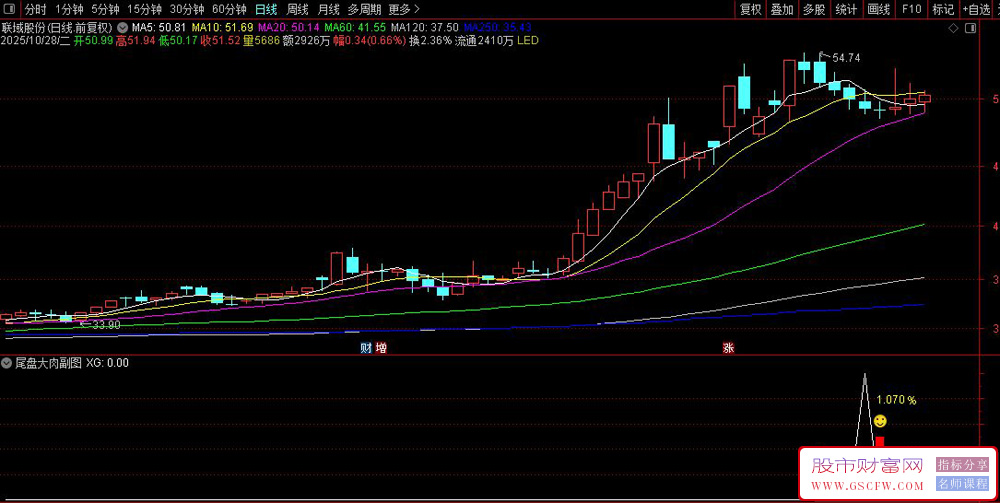Click the 联域股份(日线.前复权) title
The height and width of the screenshot is (503, 1000).
click(x=57, y=28)
